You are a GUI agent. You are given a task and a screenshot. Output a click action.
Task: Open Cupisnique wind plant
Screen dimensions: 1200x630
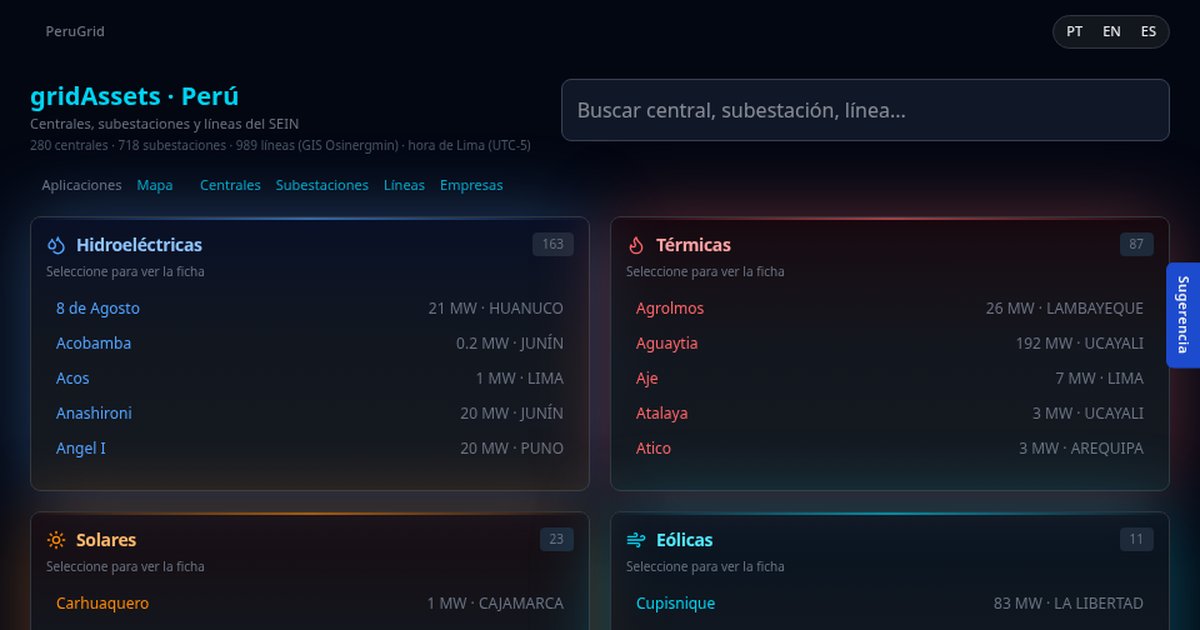click(675, 603)
